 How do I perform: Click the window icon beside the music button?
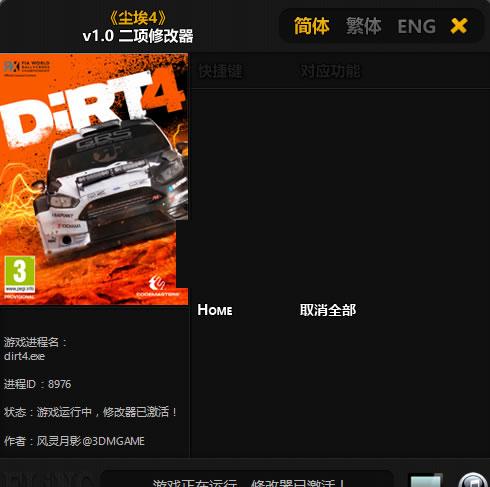[x=425, y=480]
